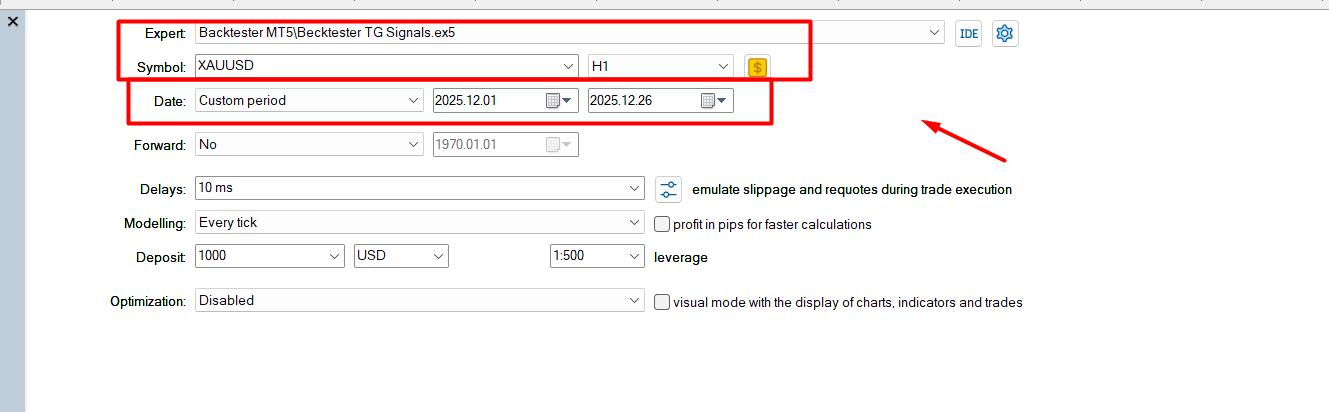Open the H1 timeframe dropdown
1329x412 pixels.
click(x=724, y=66)
